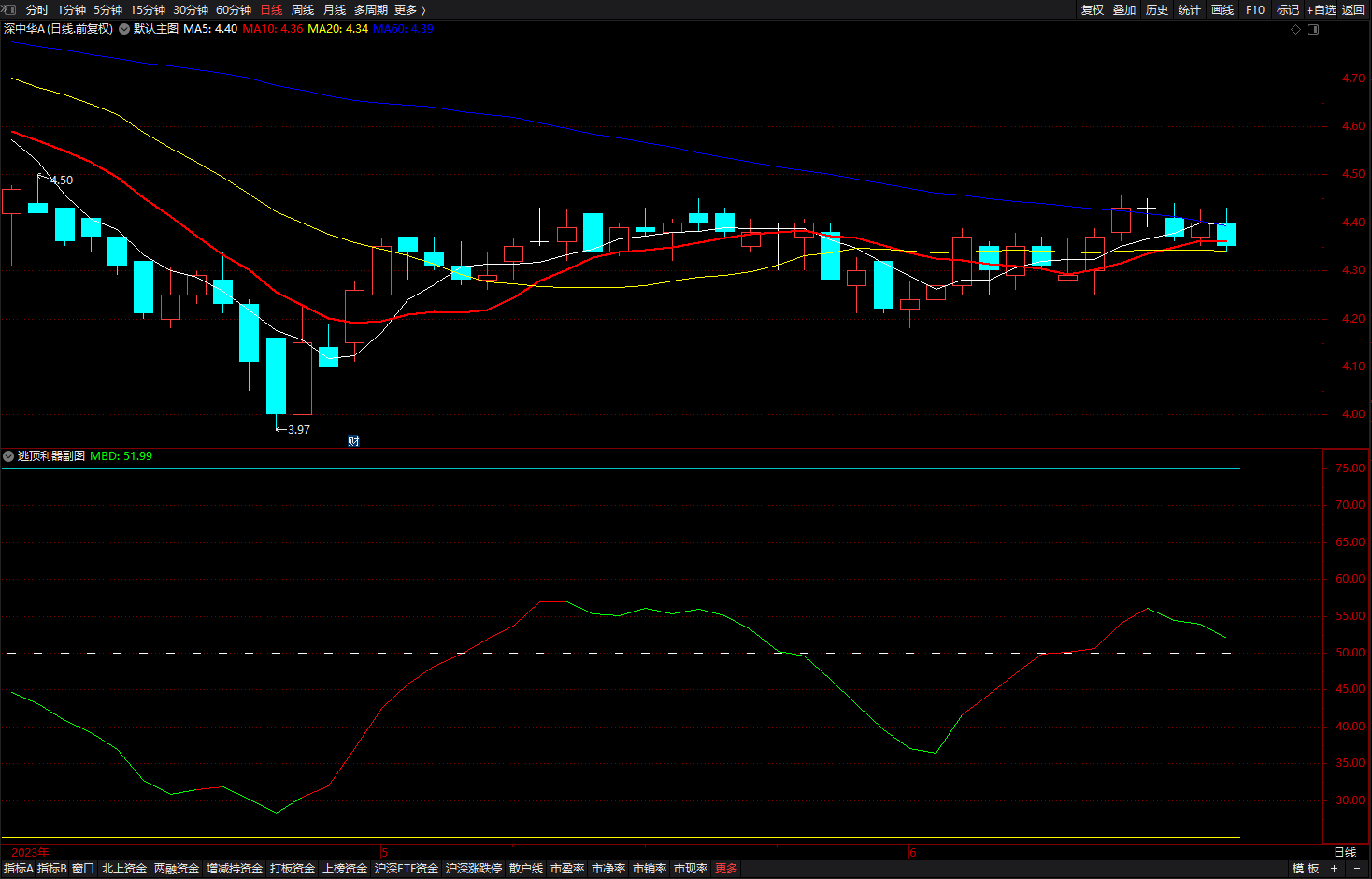Viewport: 1372px width, 879px height.
Task: Select the 北上资金 indicator tab
Action: (124, 869)
